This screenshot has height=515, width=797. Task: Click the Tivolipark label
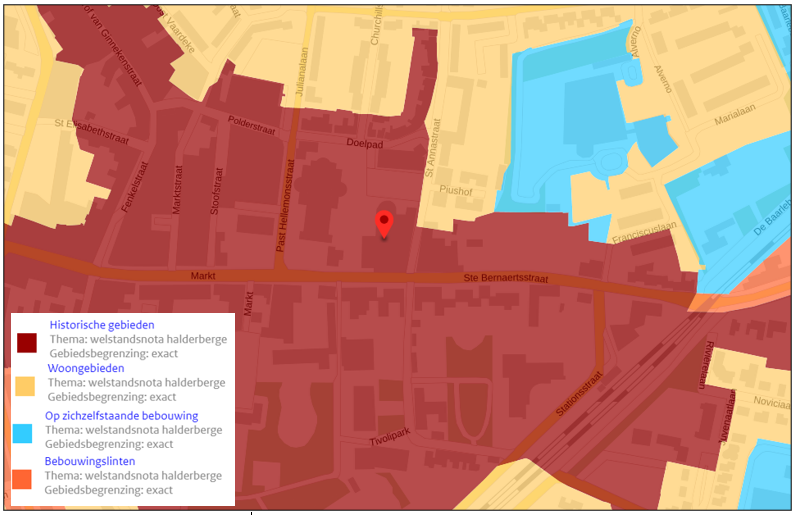pyautogui.click(x=389, y=438)
